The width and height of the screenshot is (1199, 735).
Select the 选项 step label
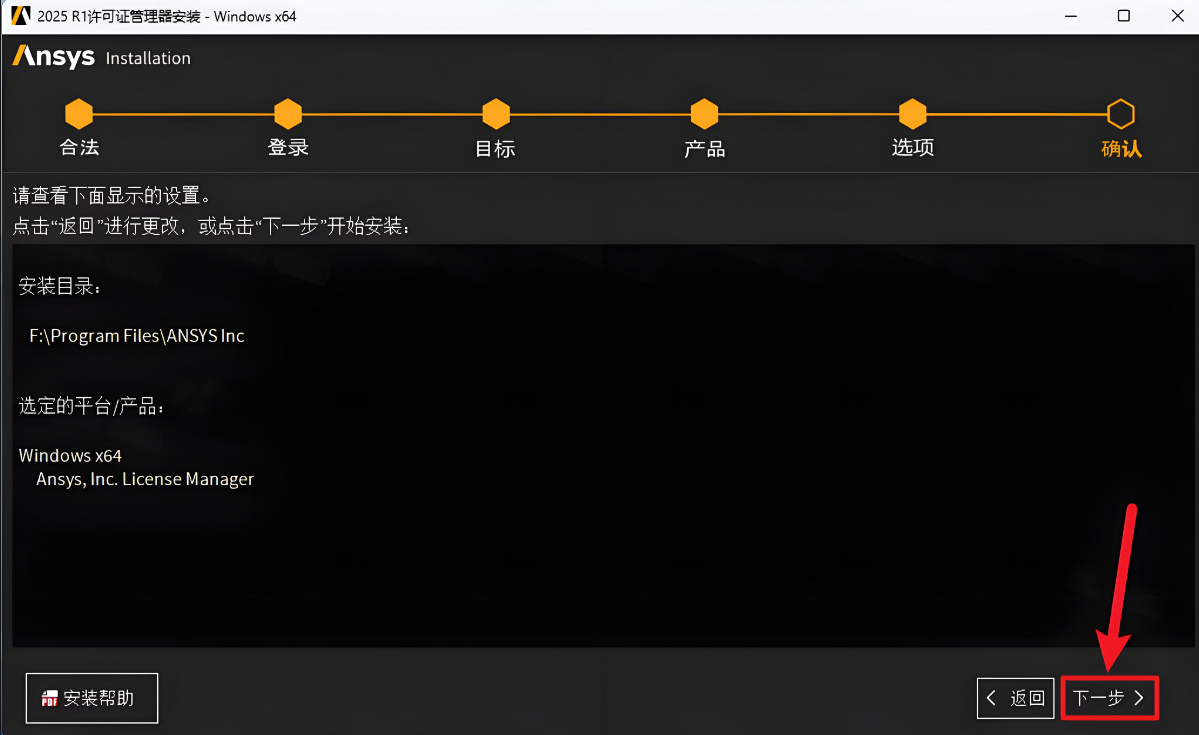click(913, 148)
